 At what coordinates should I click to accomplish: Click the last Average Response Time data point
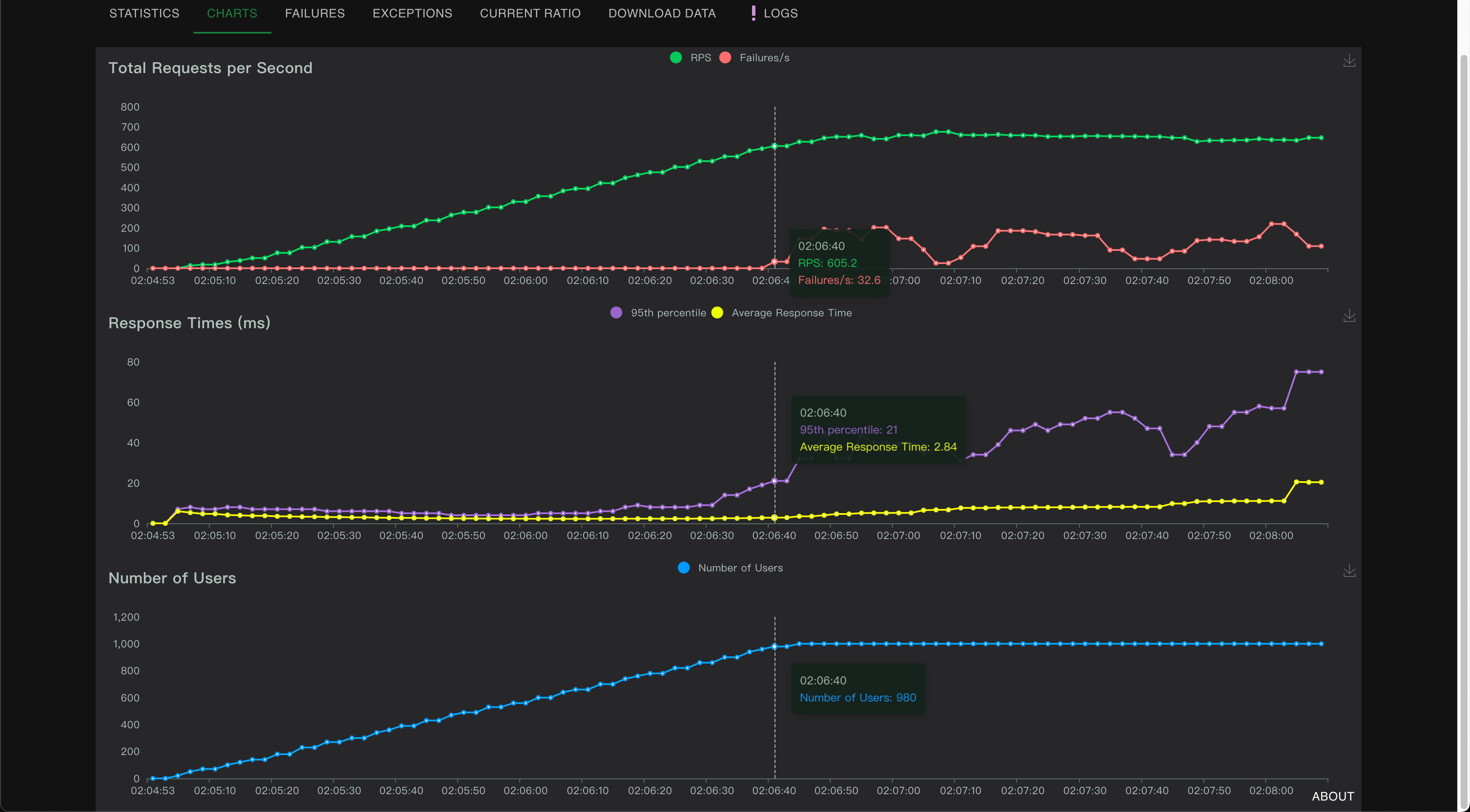click(1321, 483)
